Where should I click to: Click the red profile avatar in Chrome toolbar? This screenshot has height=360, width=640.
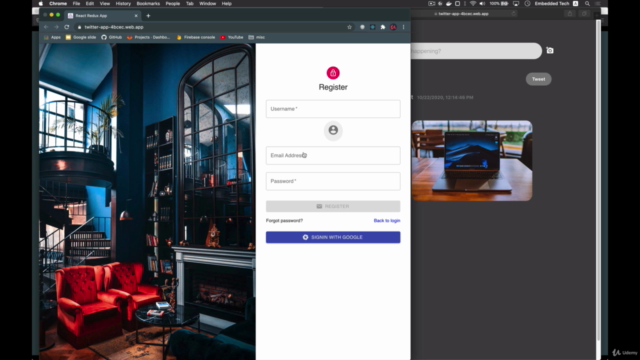tap(393, 27)
